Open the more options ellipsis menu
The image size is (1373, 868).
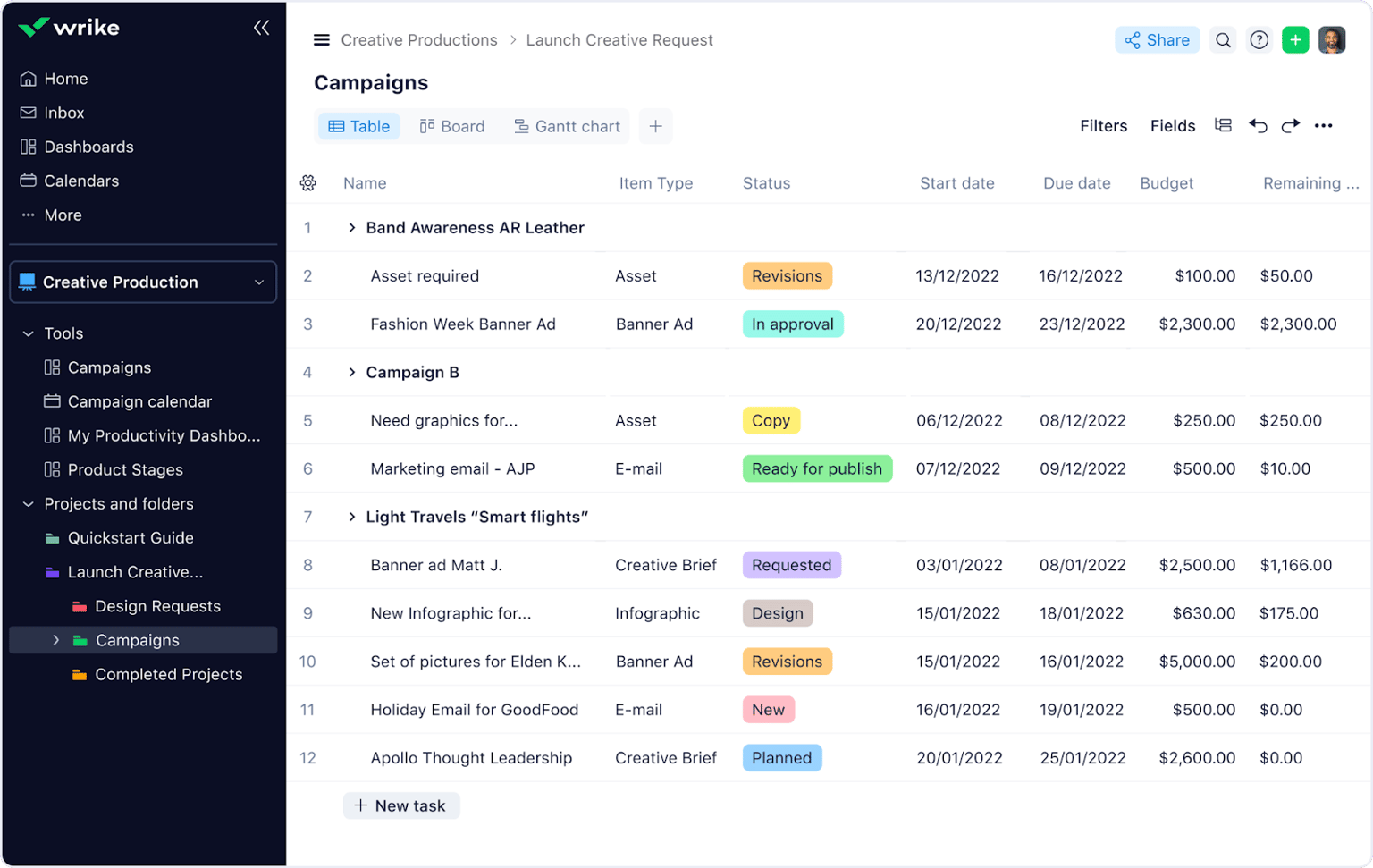pos(1324,126)
